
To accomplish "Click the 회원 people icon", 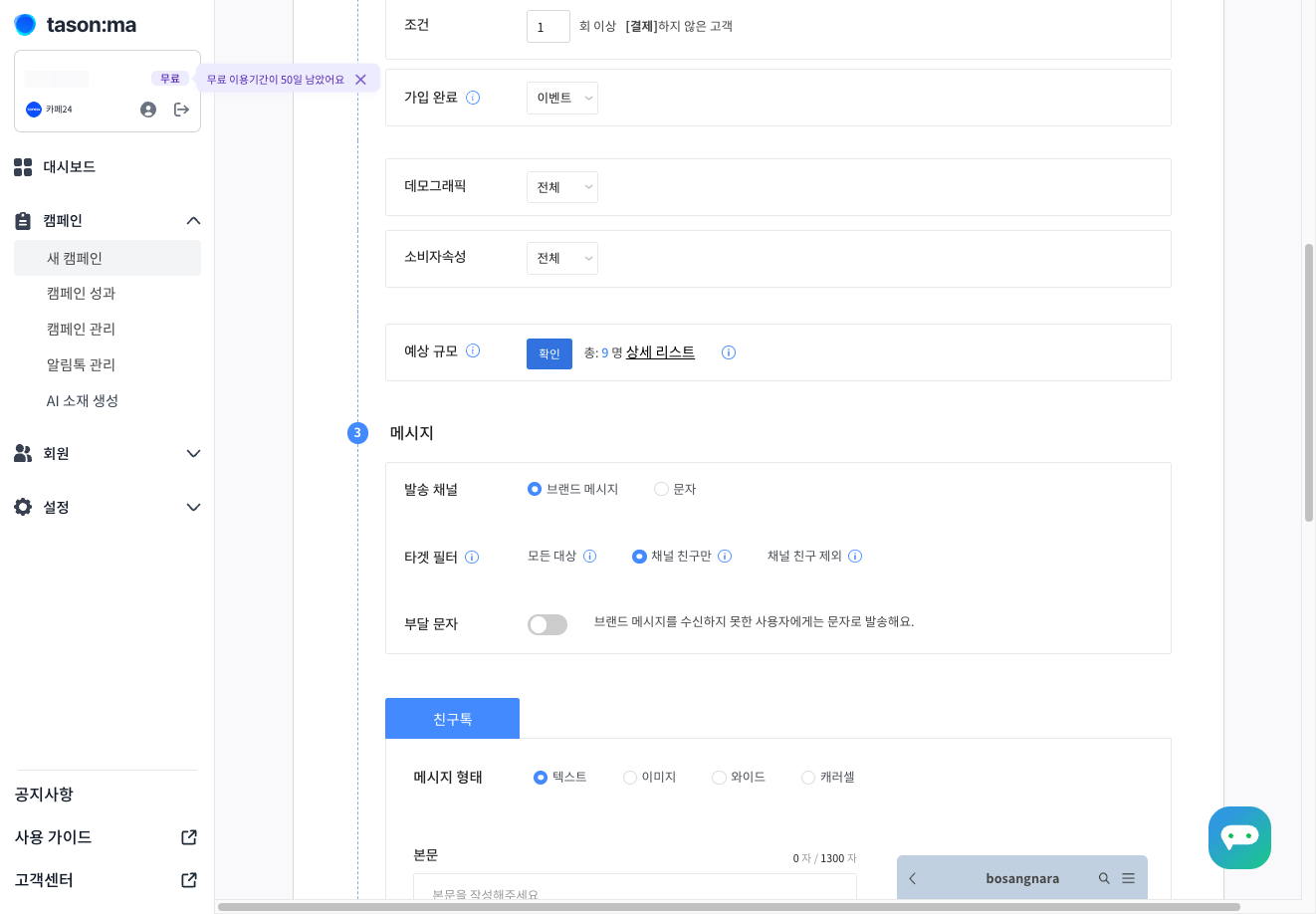I will (23, 453).
